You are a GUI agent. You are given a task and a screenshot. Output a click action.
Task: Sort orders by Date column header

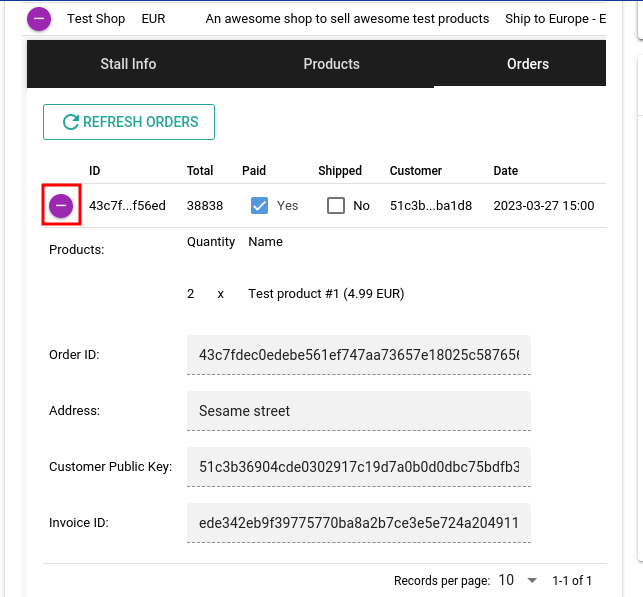pyautogui.click(x=506, y=171)
